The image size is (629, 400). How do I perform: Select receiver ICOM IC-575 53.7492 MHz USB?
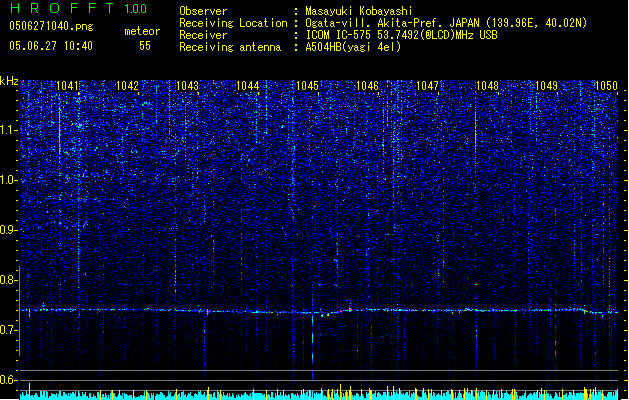pyautogui.click(x=402, y=35)
